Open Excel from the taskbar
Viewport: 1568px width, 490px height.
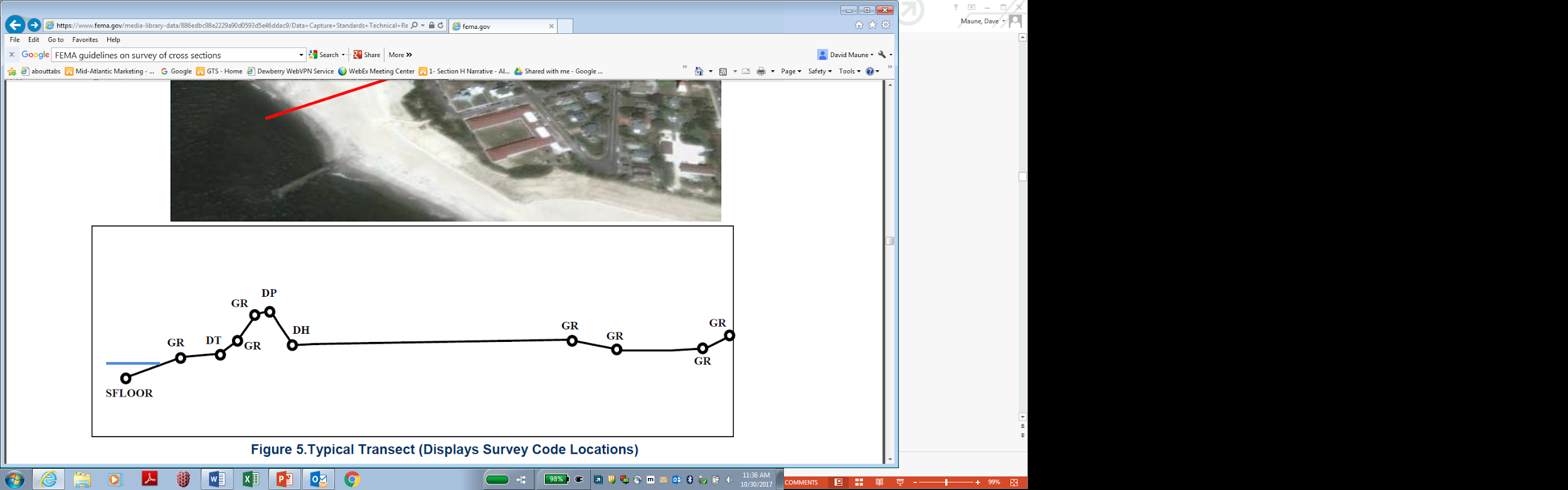click(x=251, y=479)
